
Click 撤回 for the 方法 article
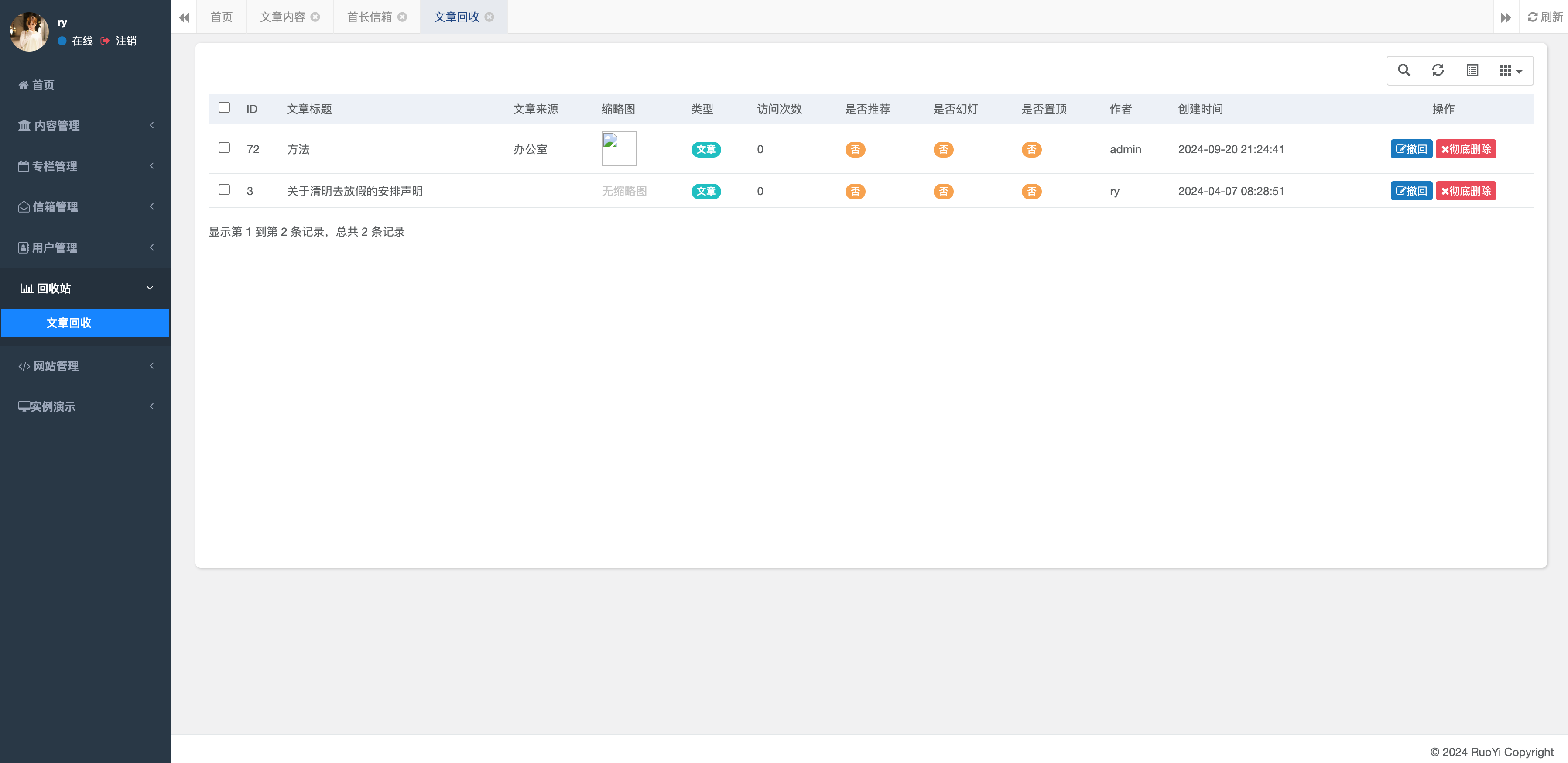pyautogui.click(x=1411, y=149)
